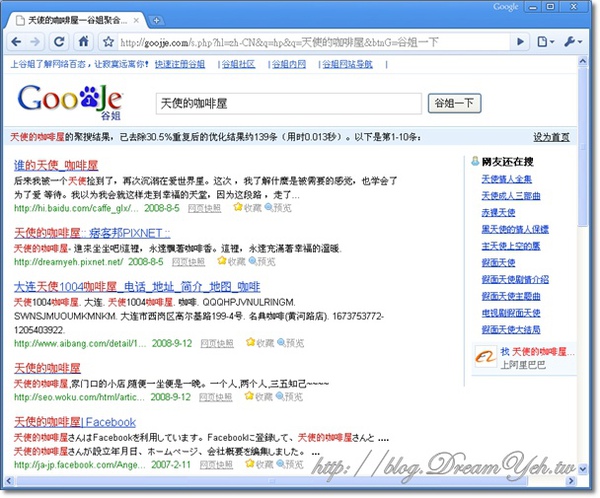600x498 pixels.
Task: Open result 天使的咖啡屋 | Facebook
Action: [75, 422]
